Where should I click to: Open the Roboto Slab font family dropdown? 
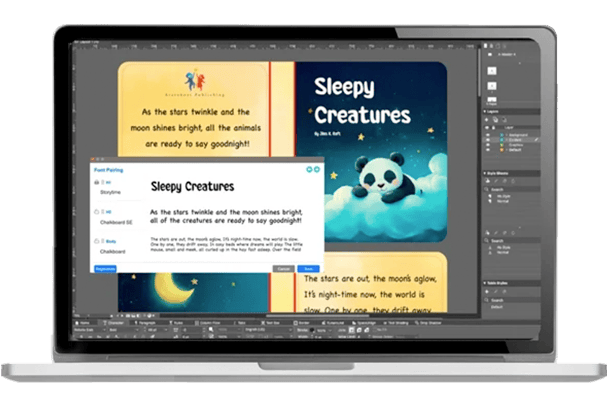[x=90, y=330]
